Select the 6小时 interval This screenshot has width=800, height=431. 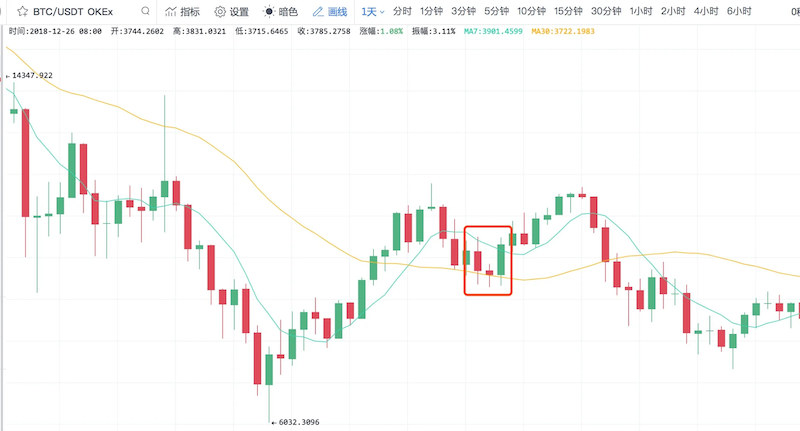coord(739,11)
